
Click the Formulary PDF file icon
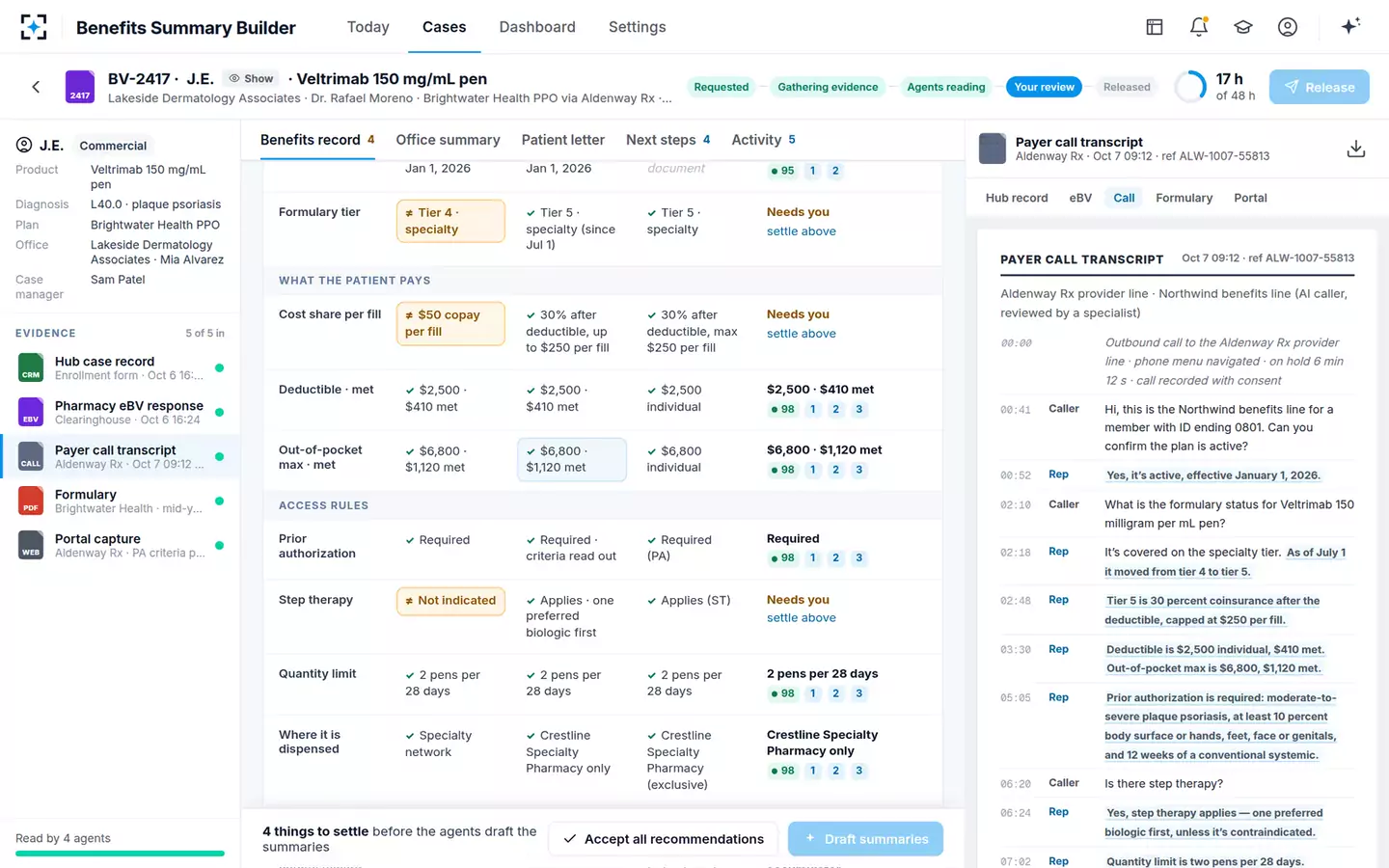tap(31, 501)
